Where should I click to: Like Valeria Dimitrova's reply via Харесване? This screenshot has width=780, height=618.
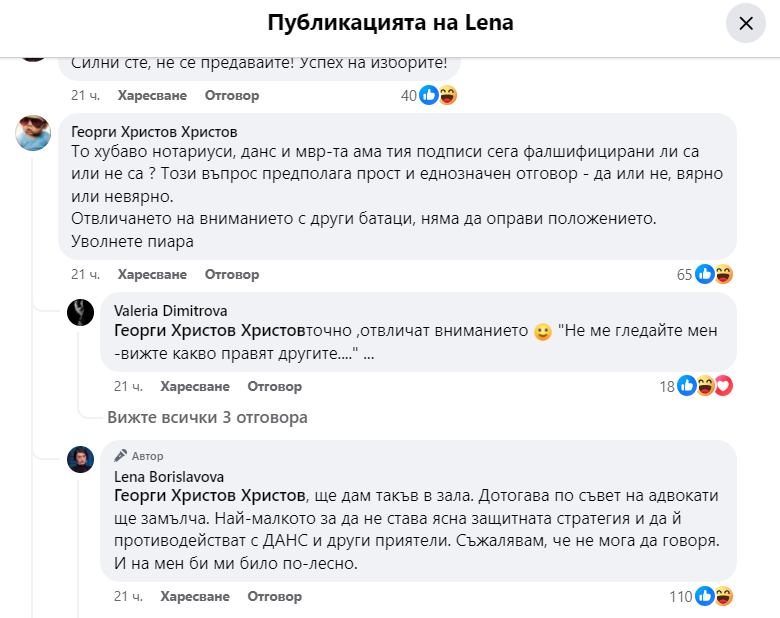195,386
